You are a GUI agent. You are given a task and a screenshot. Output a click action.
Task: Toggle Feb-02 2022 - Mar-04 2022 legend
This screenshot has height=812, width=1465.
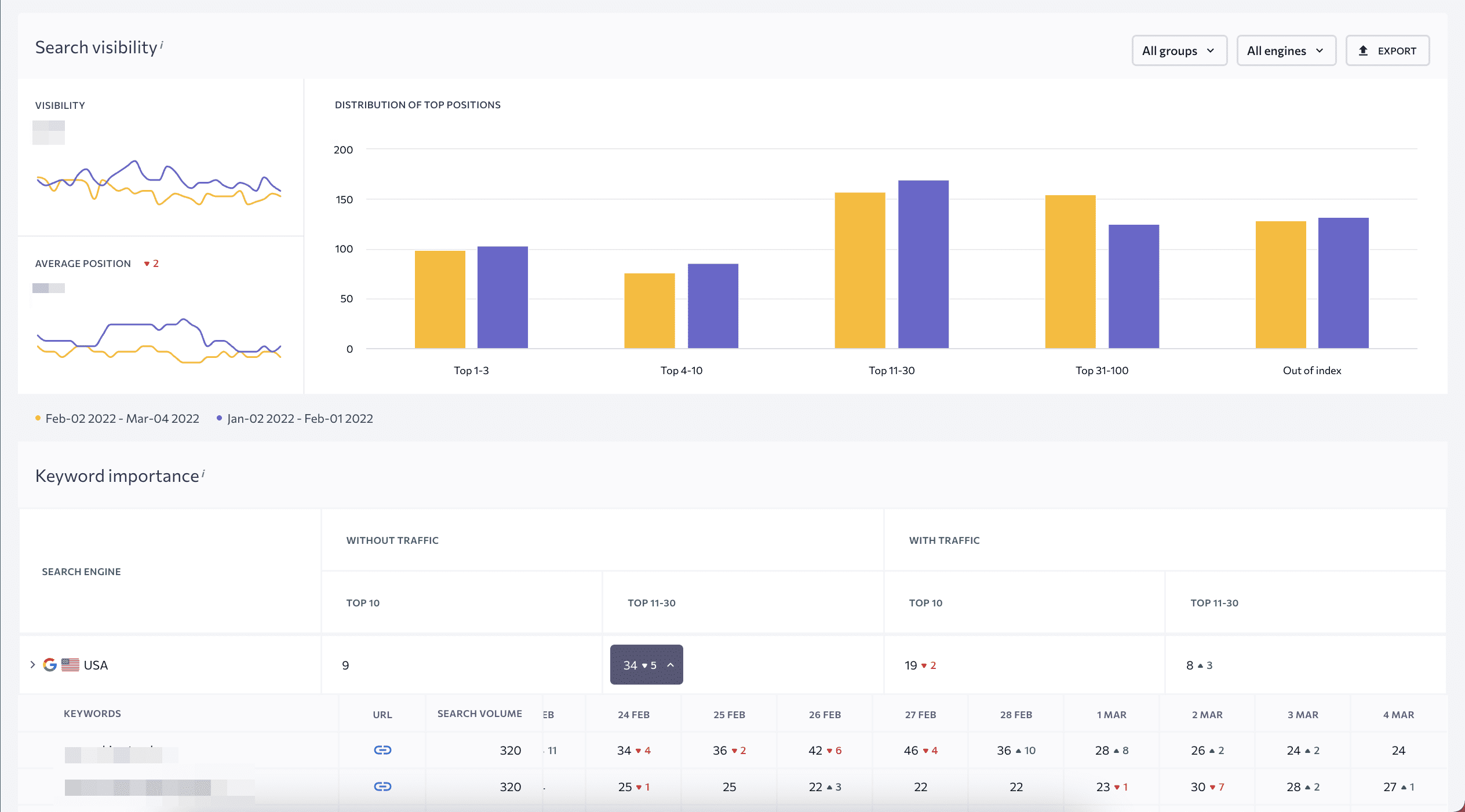118,419
